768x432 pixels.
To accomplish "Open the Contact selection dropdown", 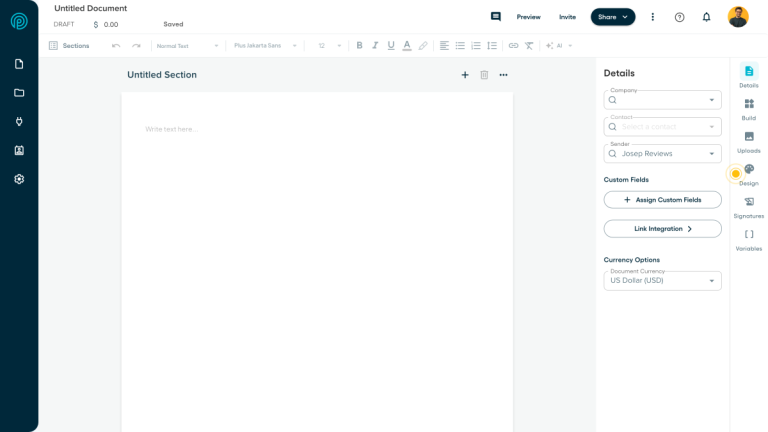I will click(662, 127).
